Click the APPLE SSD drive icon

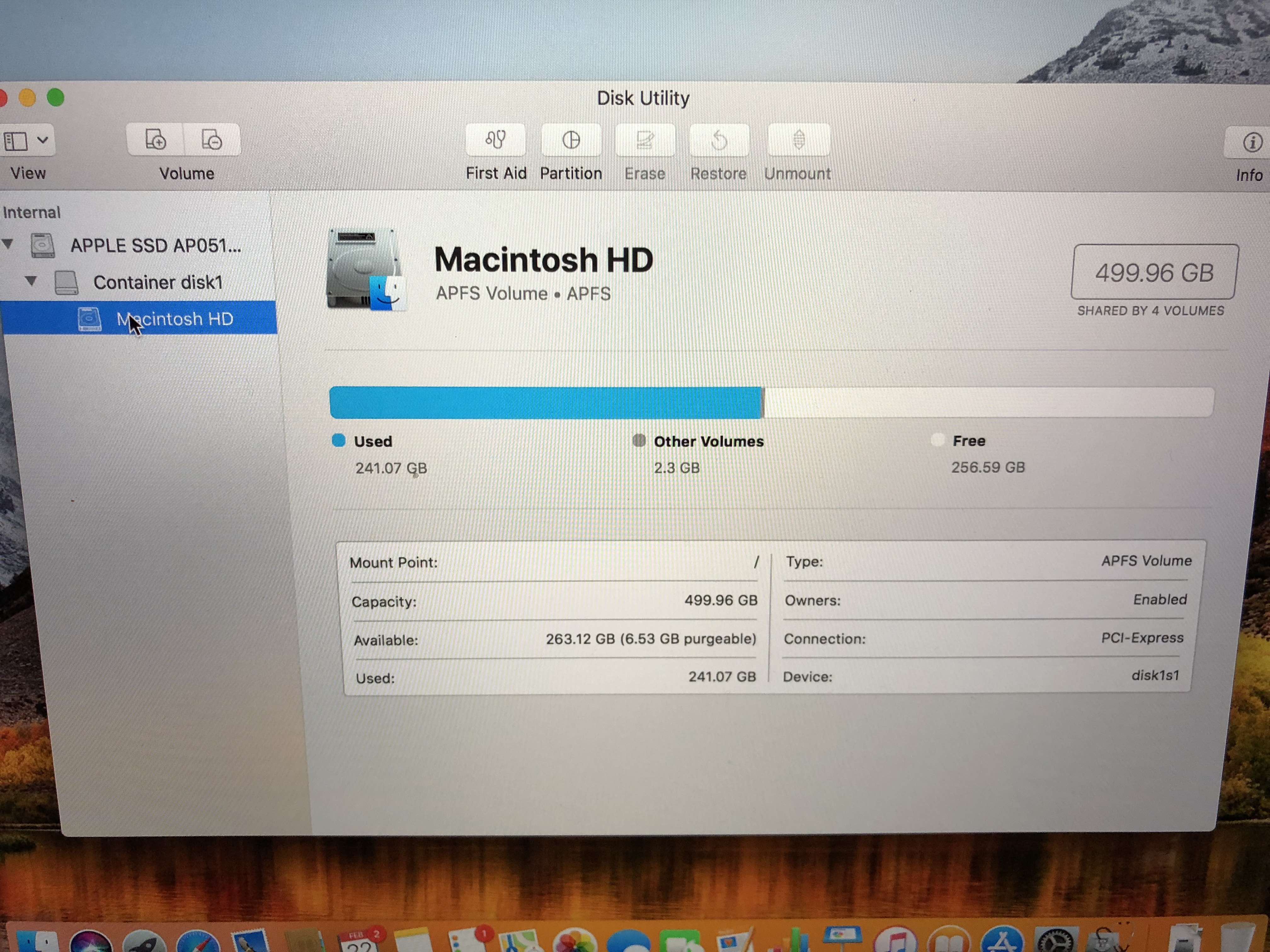43,246
